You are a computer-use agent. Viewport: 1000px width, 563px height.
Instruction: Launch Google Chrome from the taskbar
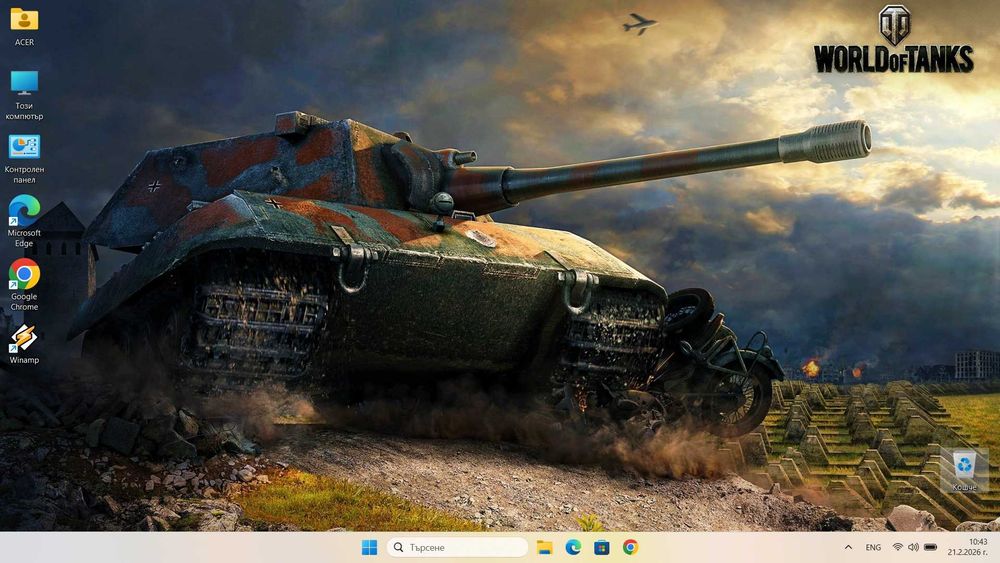[630, 547]
